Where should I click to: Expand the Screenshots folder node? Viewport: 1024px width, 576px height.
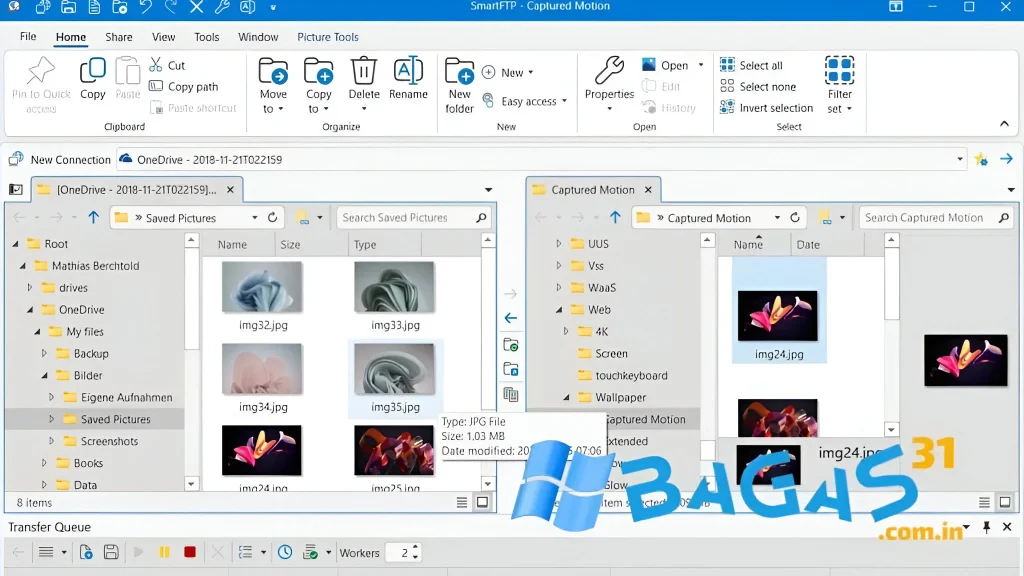[x=52, y=441]
